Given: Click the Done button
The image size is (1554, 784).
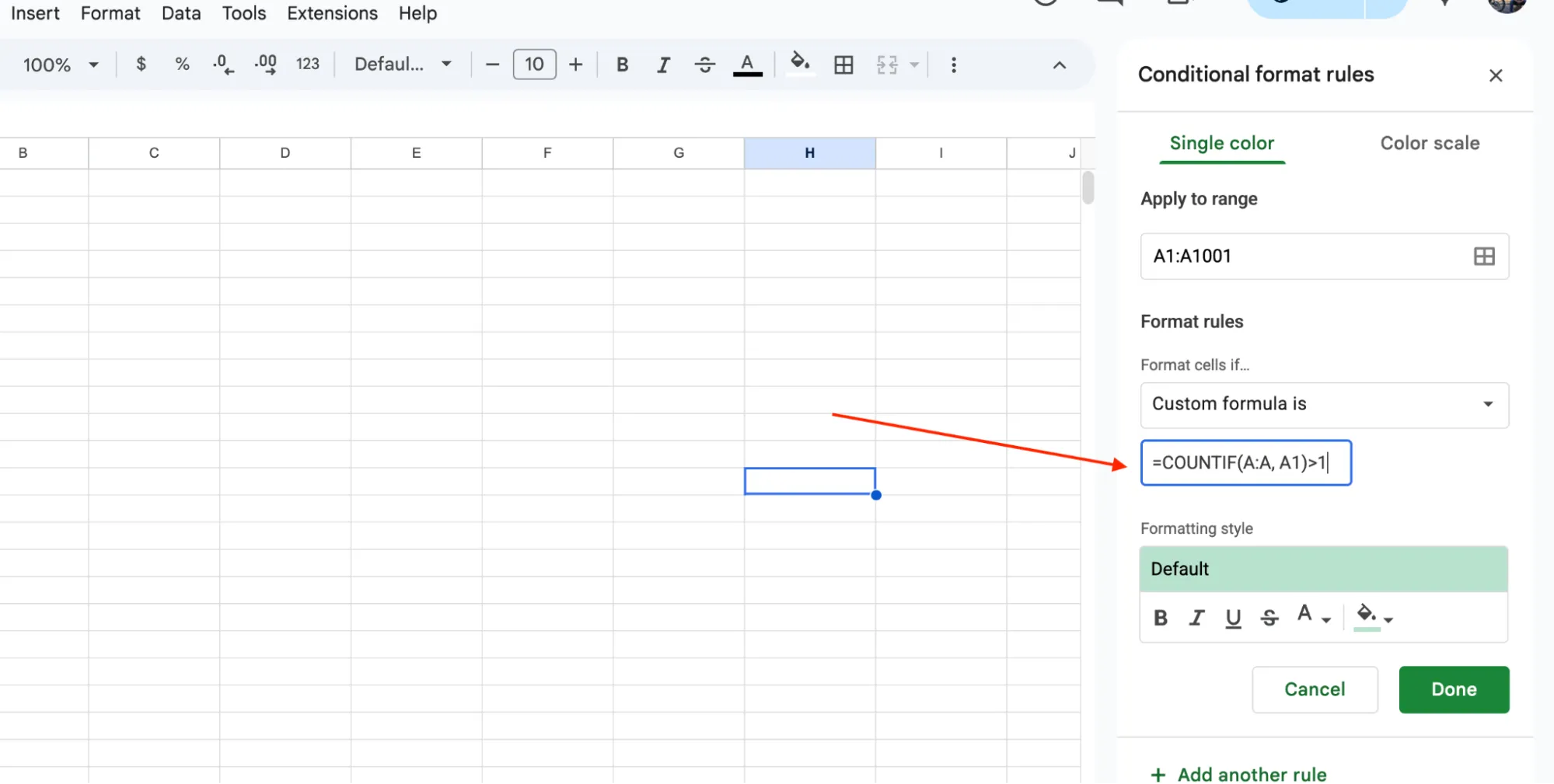Looking at the screenshot, I should 1452,689.
